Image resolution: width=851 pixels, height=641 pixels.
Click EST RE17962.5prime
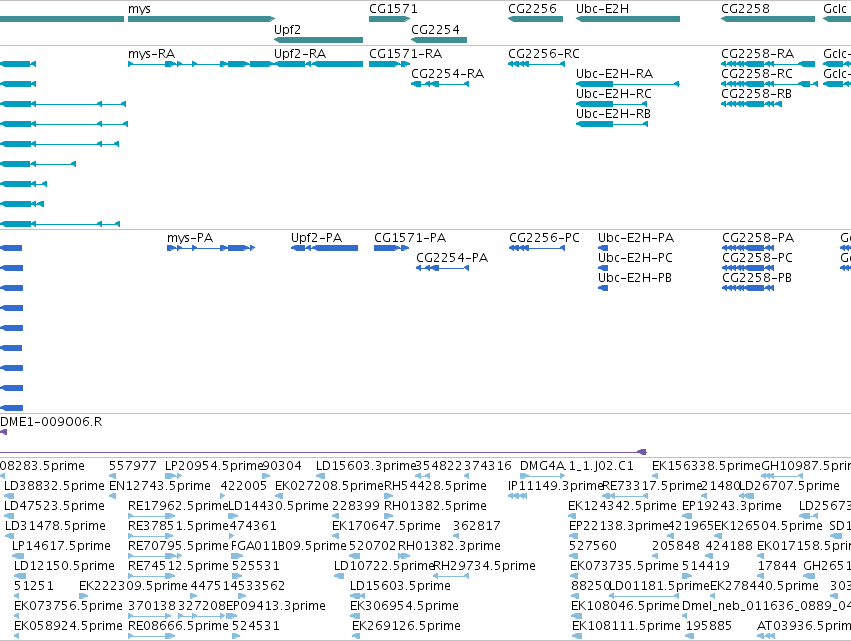click(x=178, y=506)
